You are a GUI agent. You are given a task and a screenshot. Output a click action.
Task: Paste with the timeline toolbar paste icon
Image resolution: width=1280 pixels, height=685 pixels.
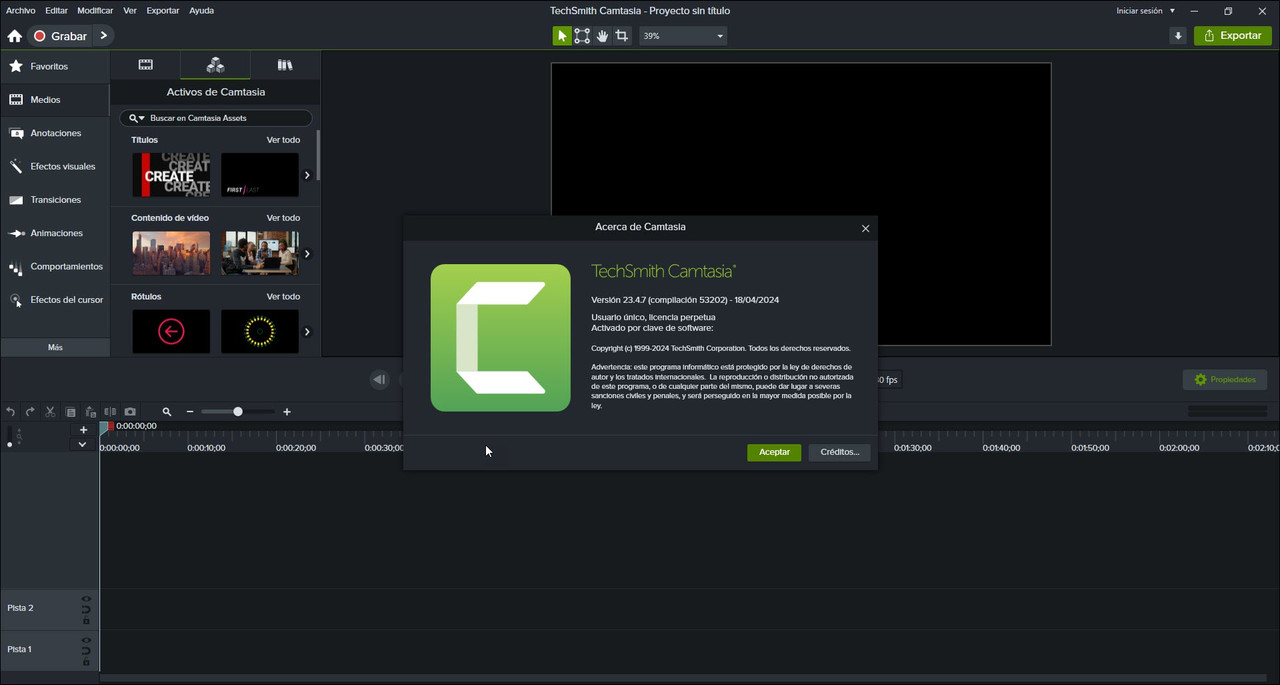90,412
